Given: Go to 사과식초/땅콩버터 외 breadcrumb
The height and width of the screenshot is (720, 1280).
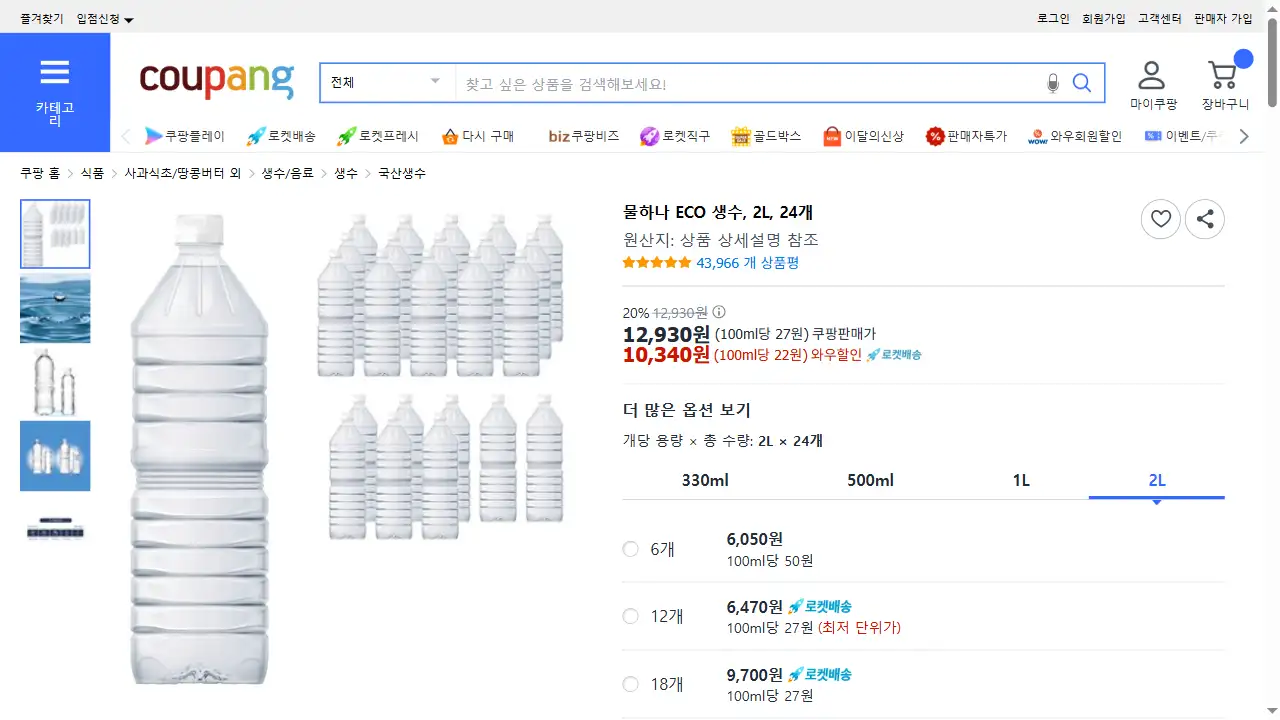Looking at the screenshot, I should point(183,173).
